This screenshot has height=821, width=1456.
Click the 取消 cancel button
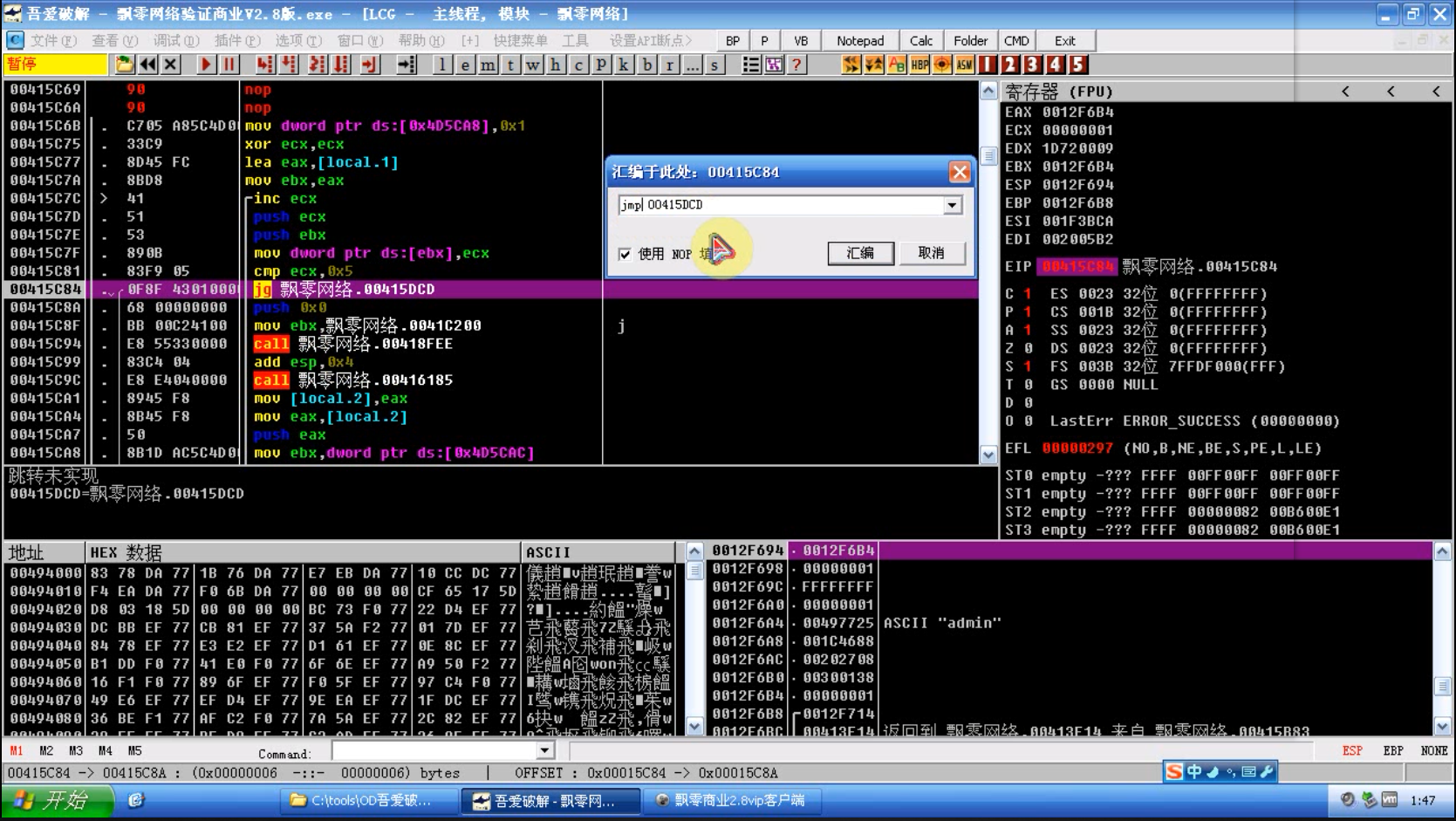(931, 253)
